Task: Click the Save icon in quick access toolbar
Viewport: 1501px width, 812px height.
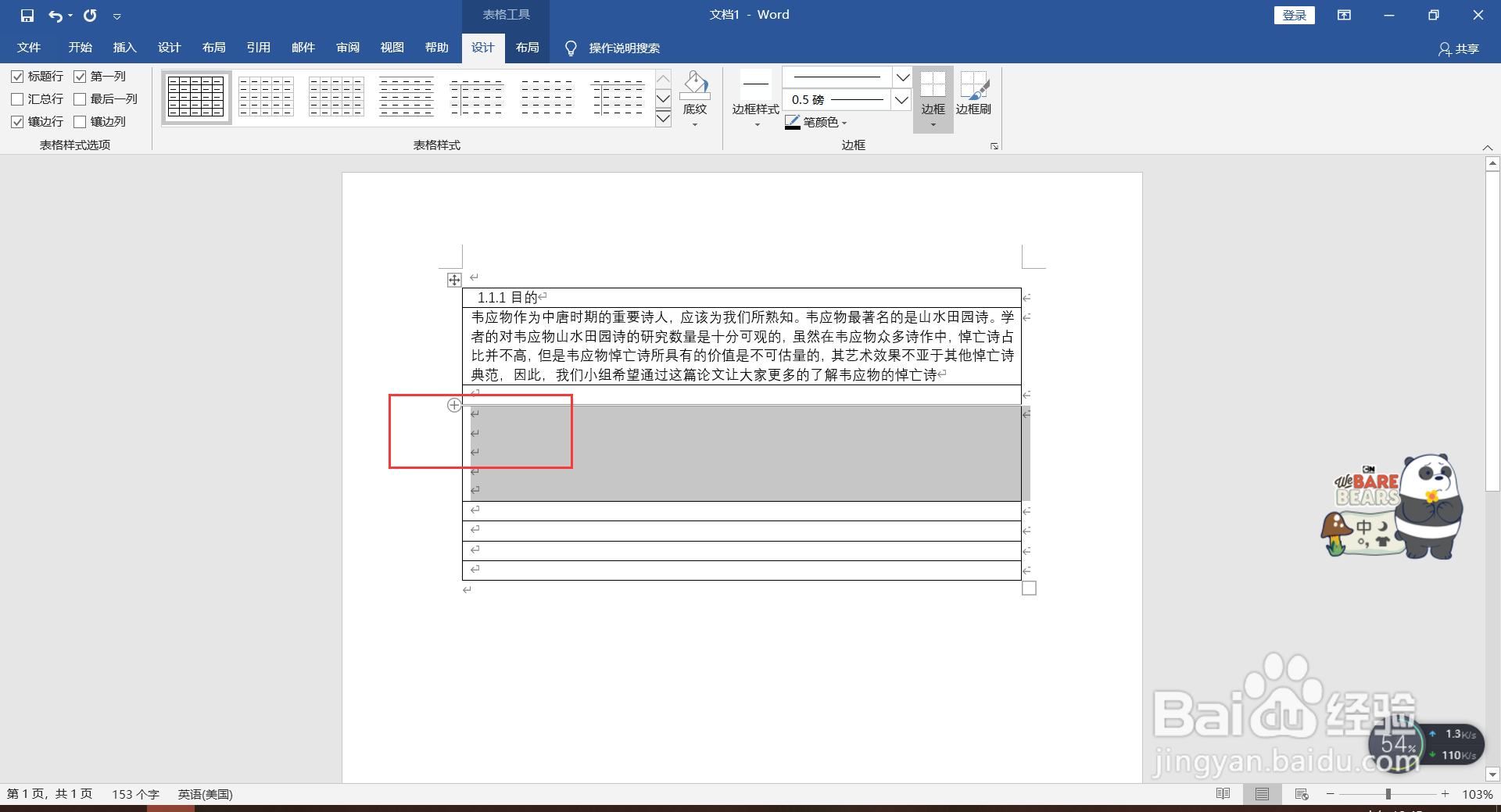Action: click(27, 15)
